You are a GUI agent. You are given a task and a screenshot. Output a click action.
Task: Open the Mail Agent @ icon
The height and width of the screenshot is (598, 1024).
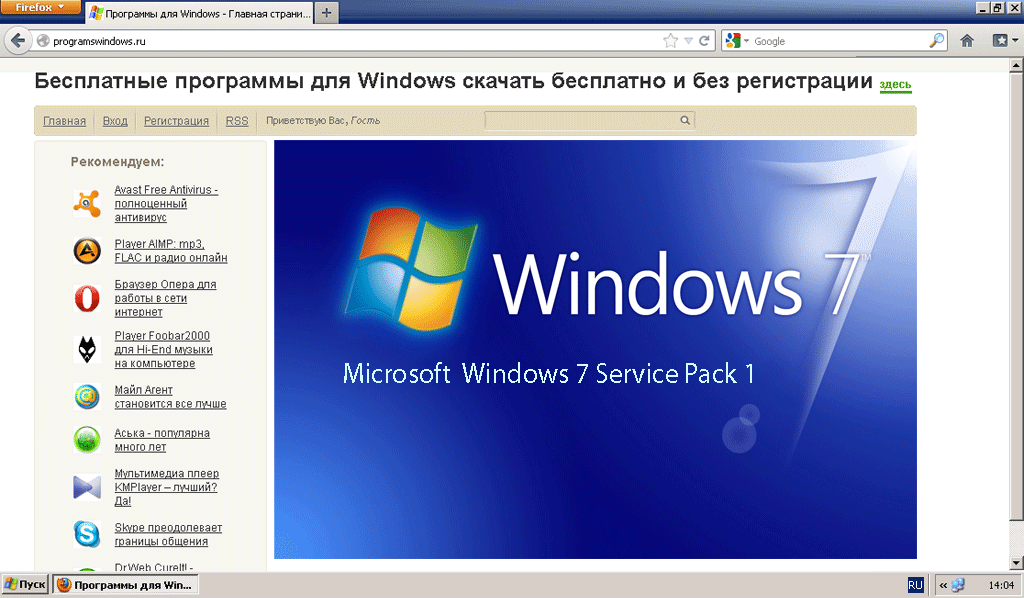[87, 396]
